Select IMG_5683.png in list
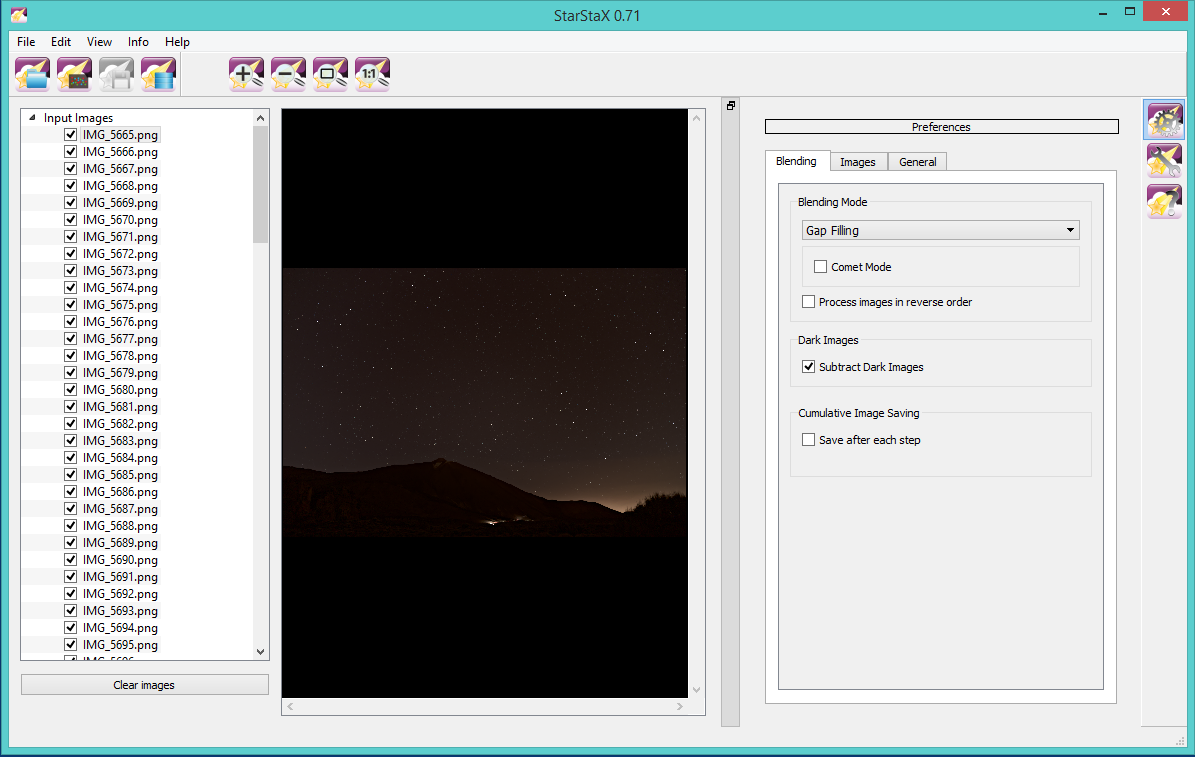 (120, 441)
